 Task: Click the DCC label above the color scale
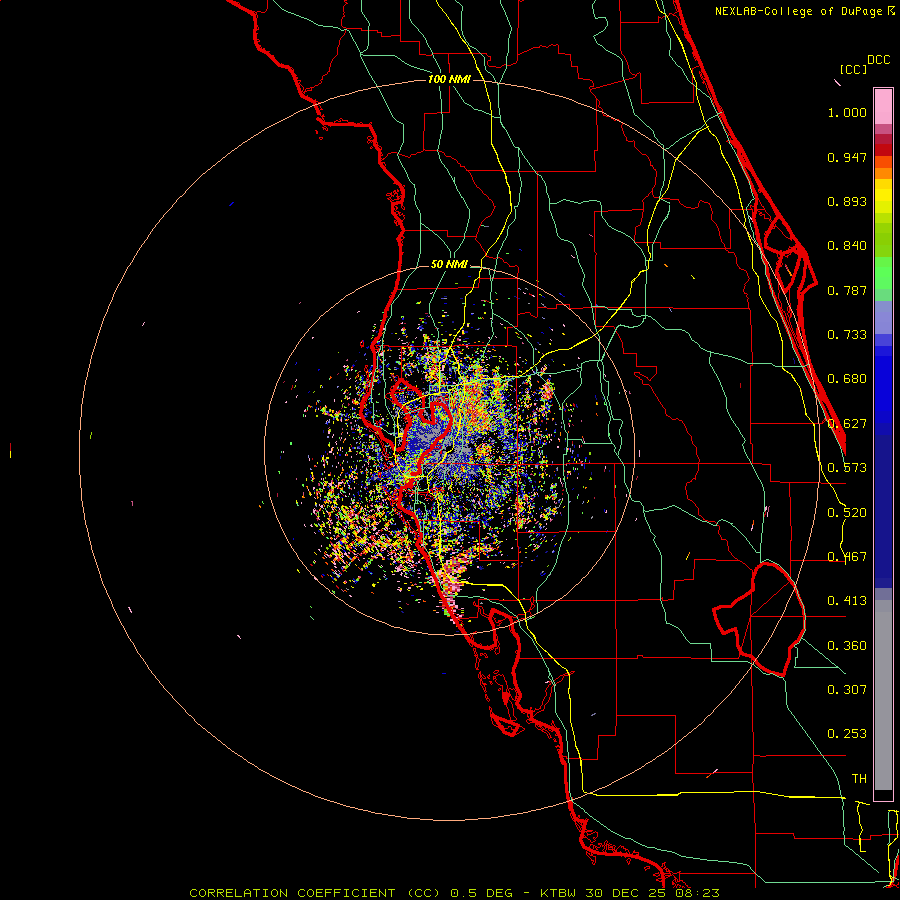[878, 60]
